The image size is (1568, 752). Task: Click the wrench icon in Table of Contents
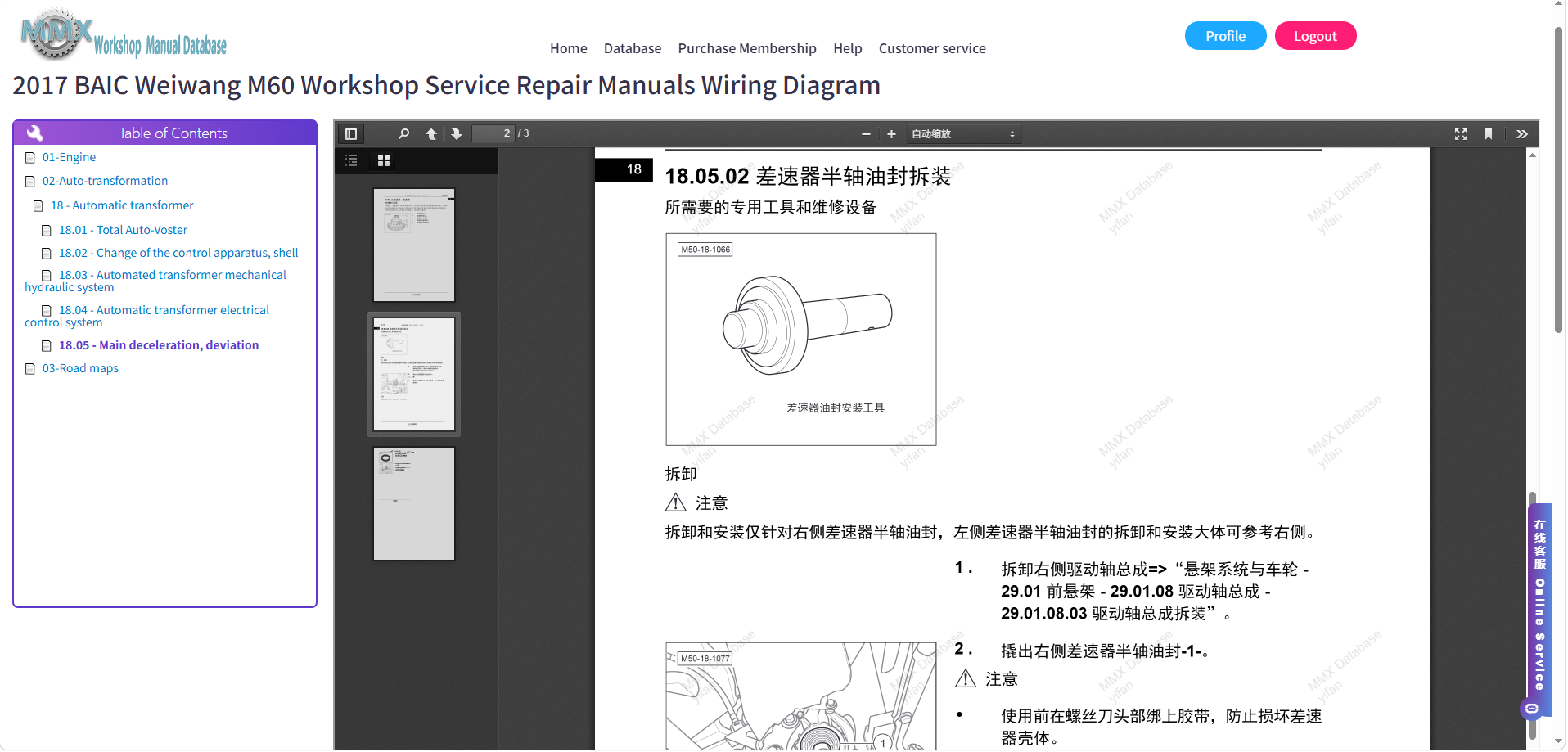34,133
